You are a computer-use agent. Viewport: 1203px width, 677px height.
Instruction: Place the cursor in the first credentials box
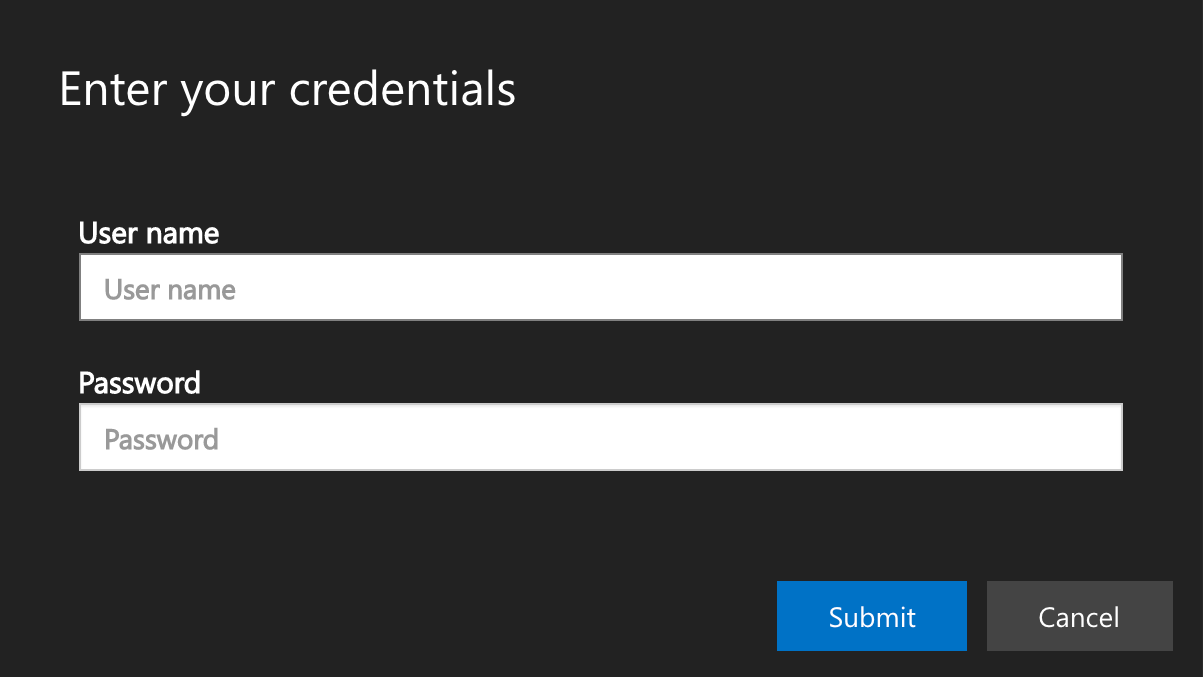pos(600,288)
